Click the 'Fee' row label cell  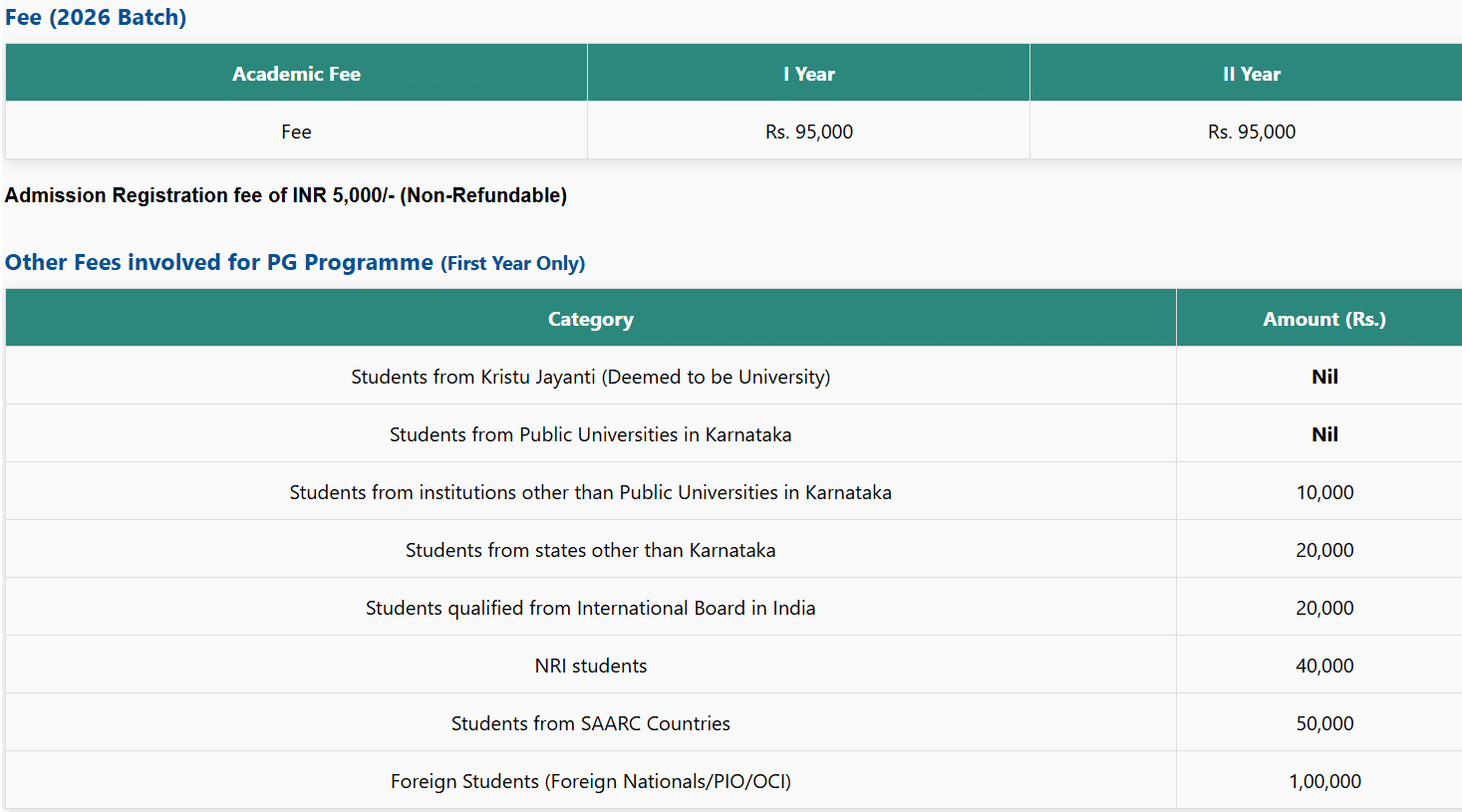296,132
